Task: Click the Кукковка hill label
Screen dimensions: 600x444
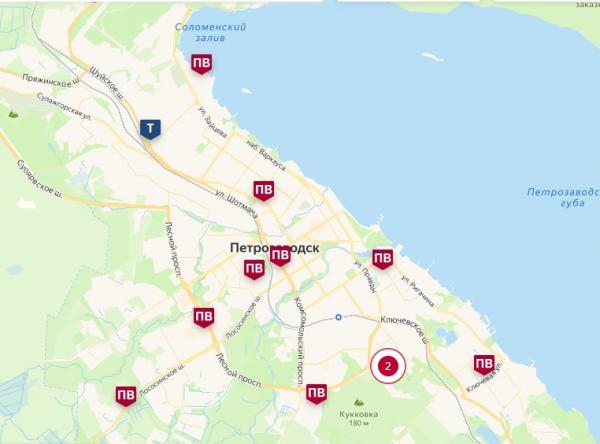Action: pos(359,414)
